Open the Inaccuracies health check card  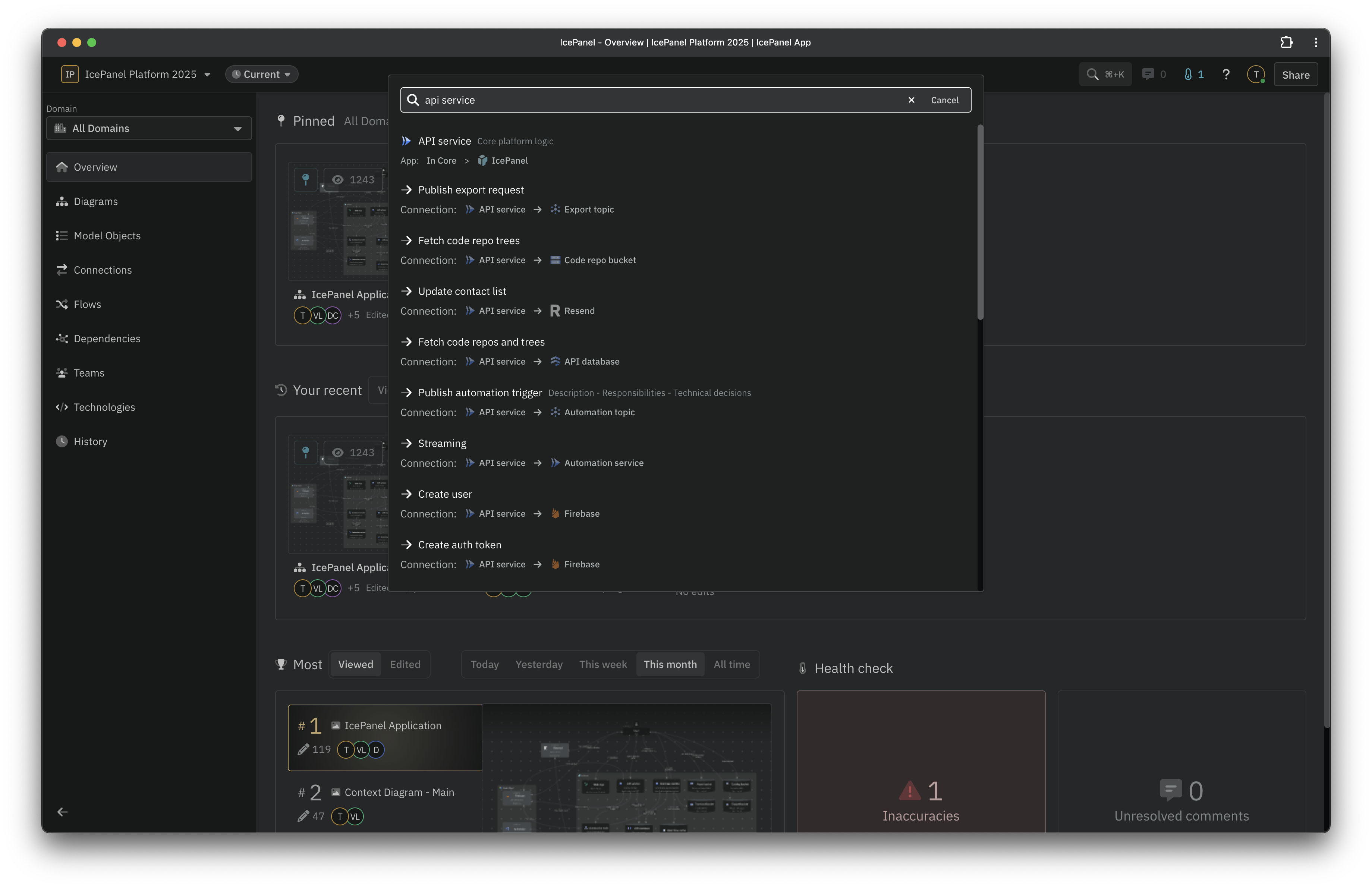coord(921,761)
